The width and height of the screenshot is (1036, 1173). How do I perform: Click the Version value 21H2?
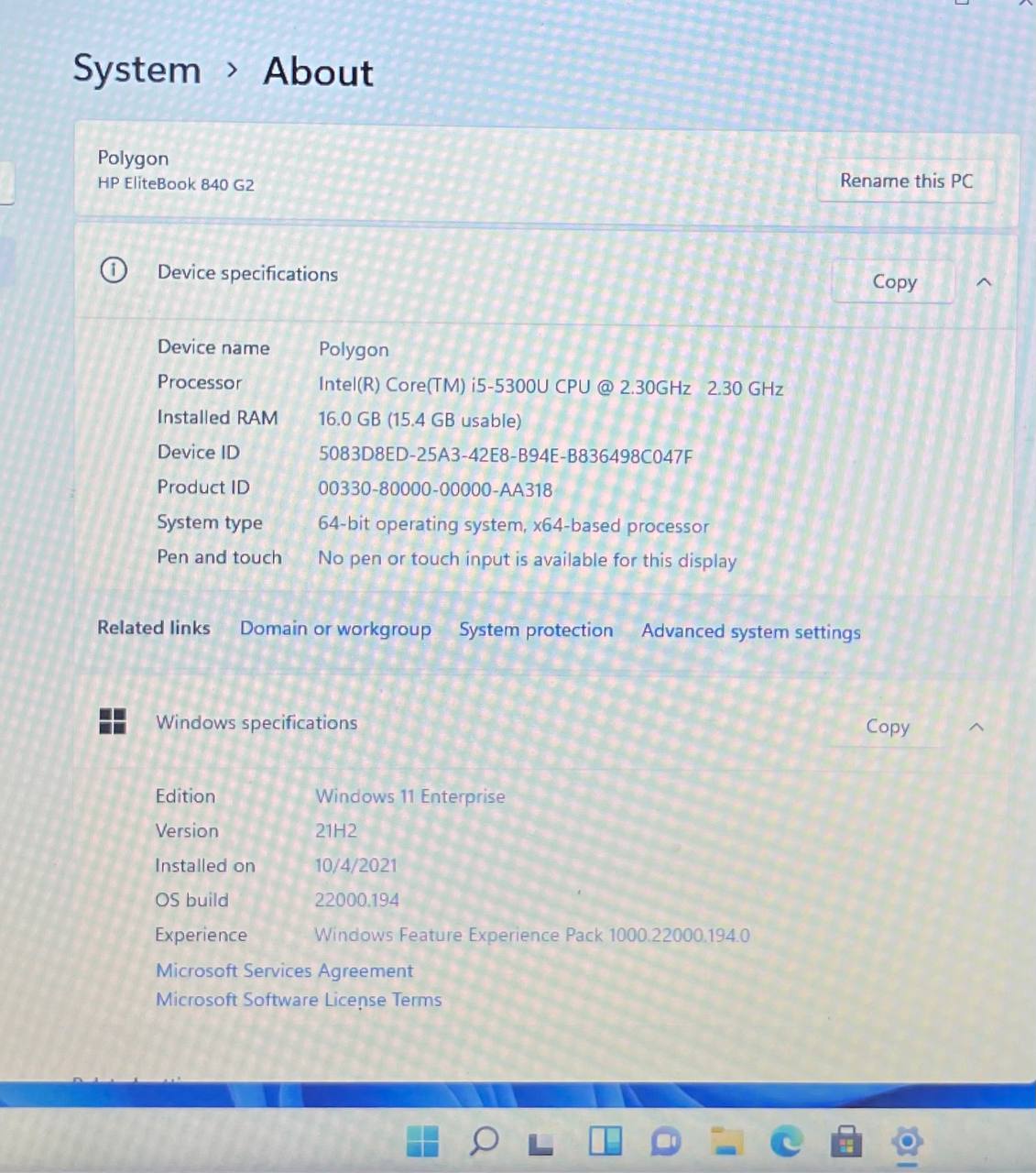pos(336,831)
